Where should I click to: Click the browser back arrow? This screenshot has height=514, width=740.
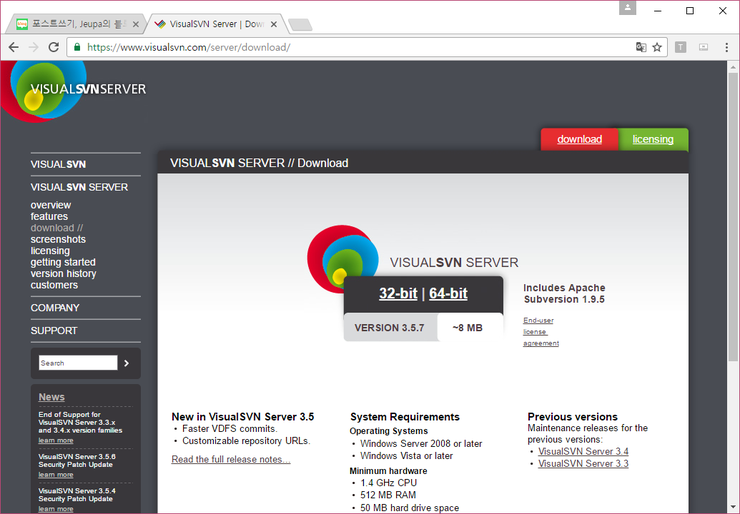tap(14, 47)
